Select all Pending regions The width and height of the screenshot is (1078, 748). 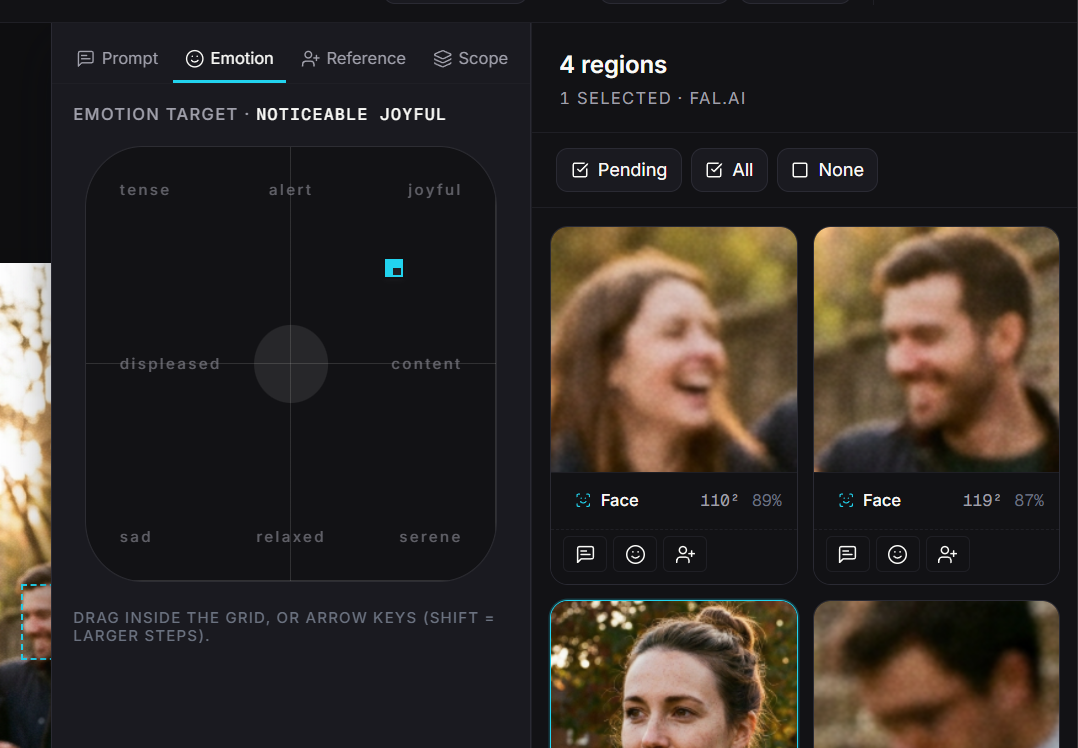tap(619, 170)
